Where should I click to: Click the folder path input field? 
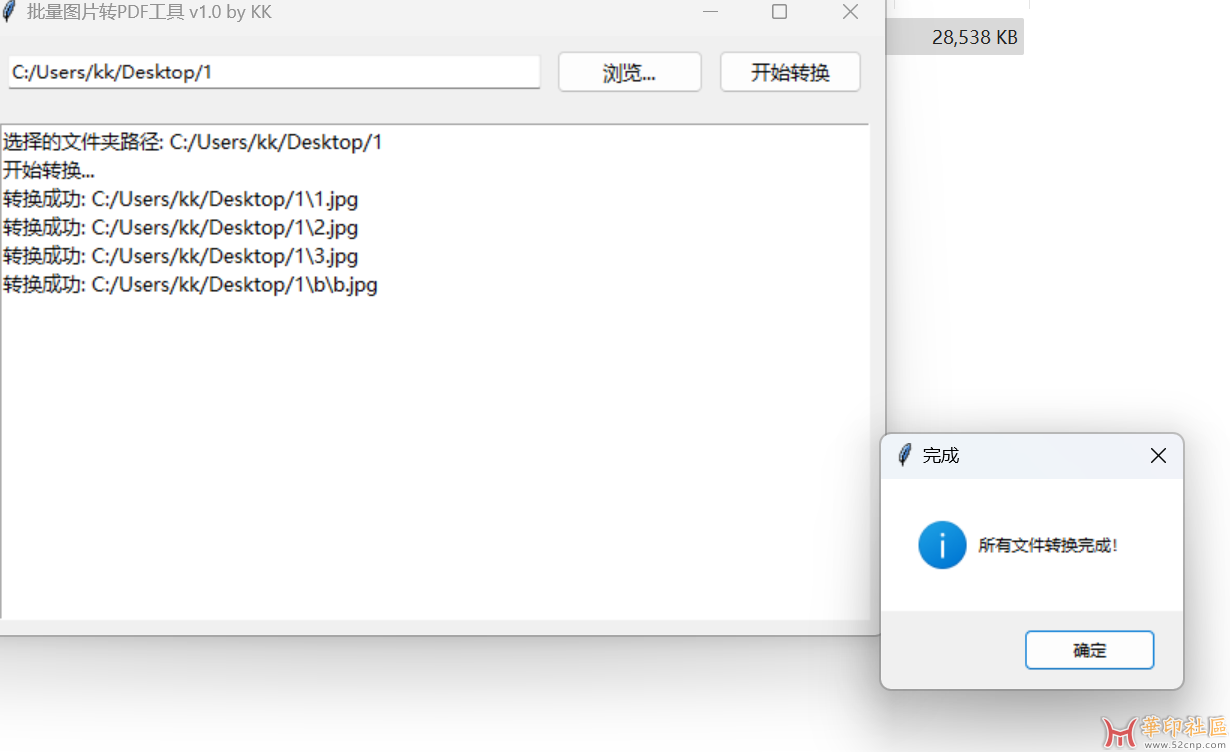pos(274,72)
